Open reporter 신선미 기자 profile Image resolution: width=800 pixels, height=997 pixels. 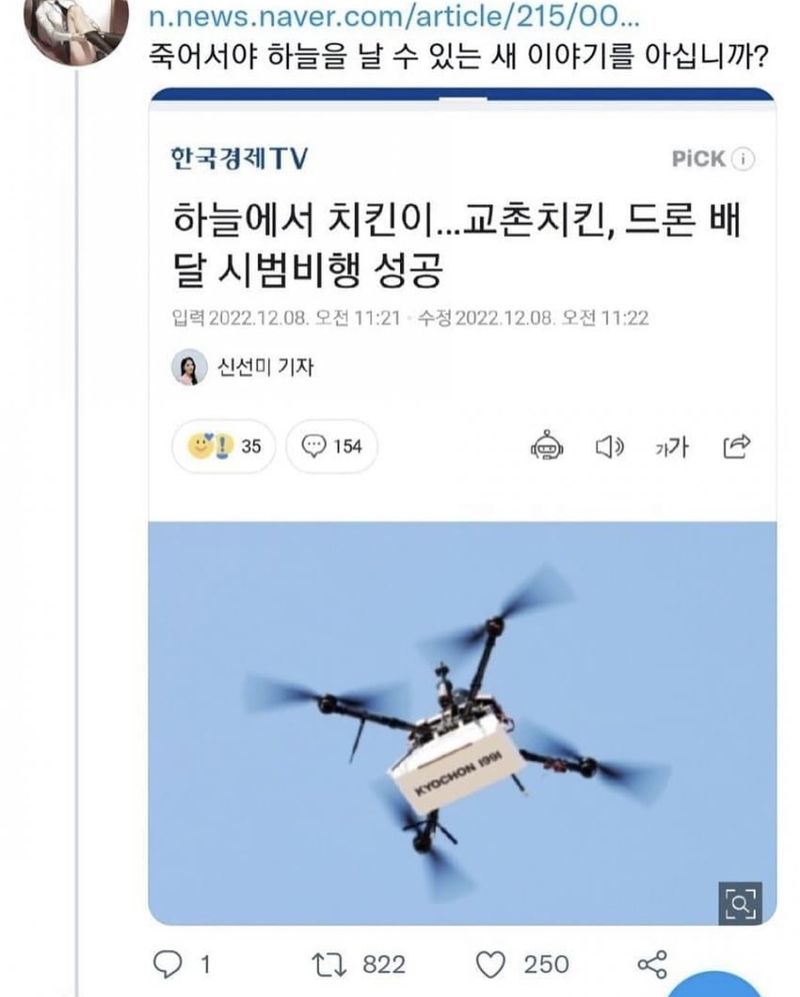coord(242,367)
